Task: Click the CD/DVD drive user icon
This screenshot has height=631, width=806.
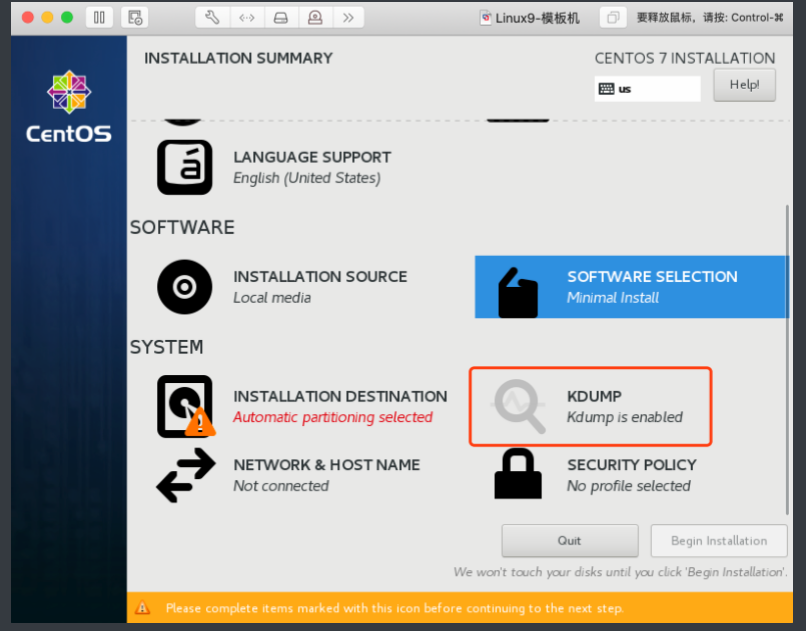Action: pos(315,18)
